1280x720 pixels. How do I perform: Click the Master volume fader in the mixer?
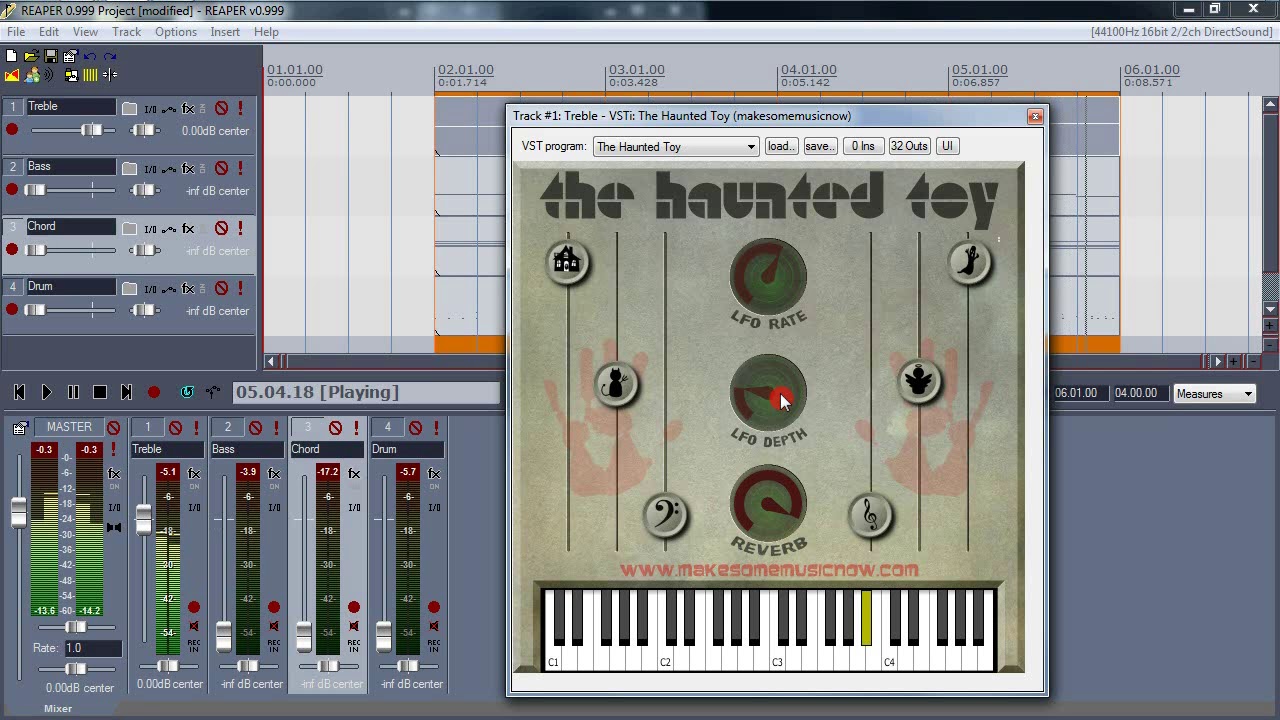[x=18, y=512]
